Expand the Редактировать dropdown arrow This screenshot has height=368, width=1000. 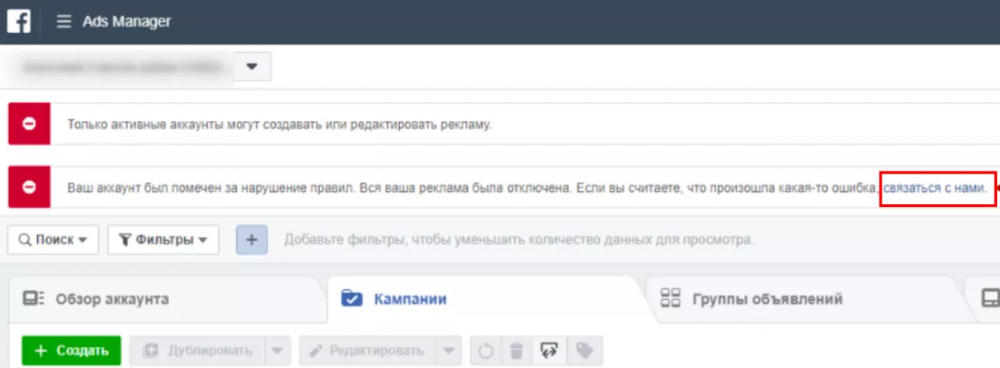point(449,351)
